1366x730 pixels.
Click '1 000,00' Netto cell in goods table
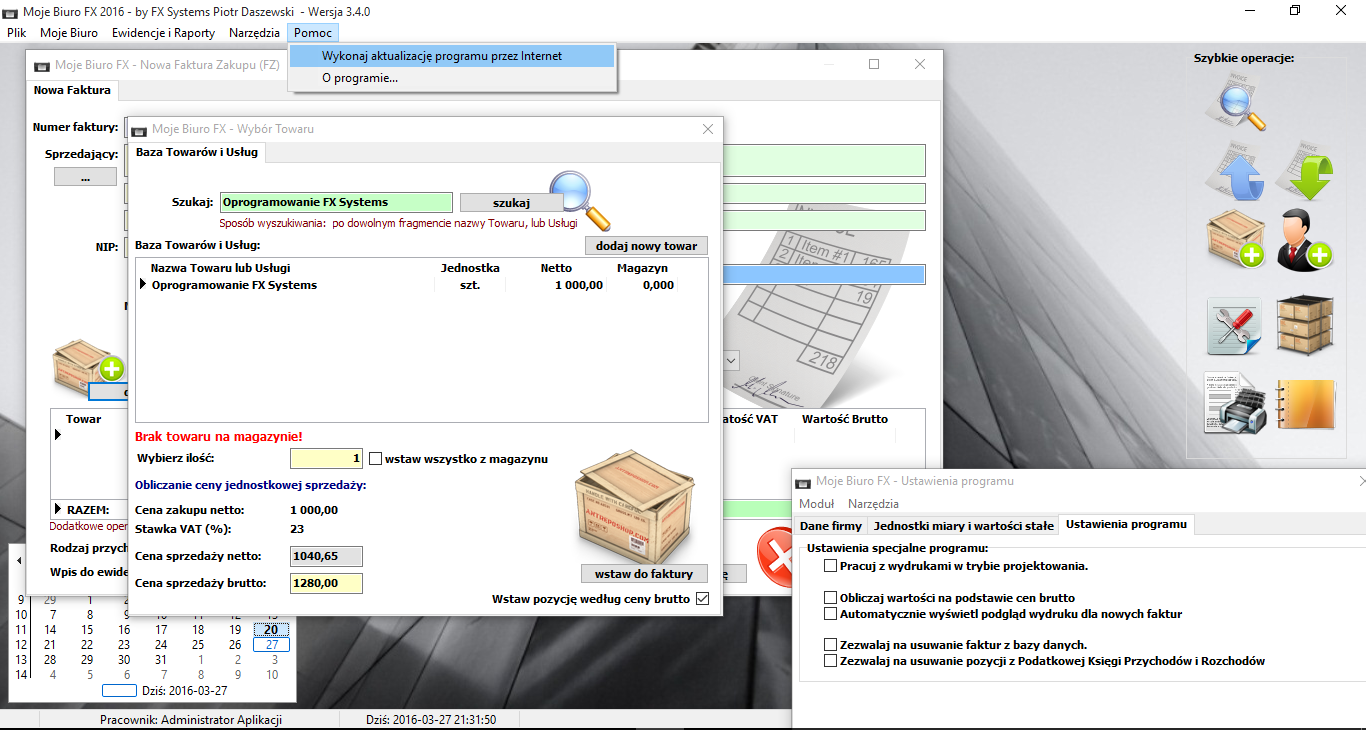click(578, 285)
